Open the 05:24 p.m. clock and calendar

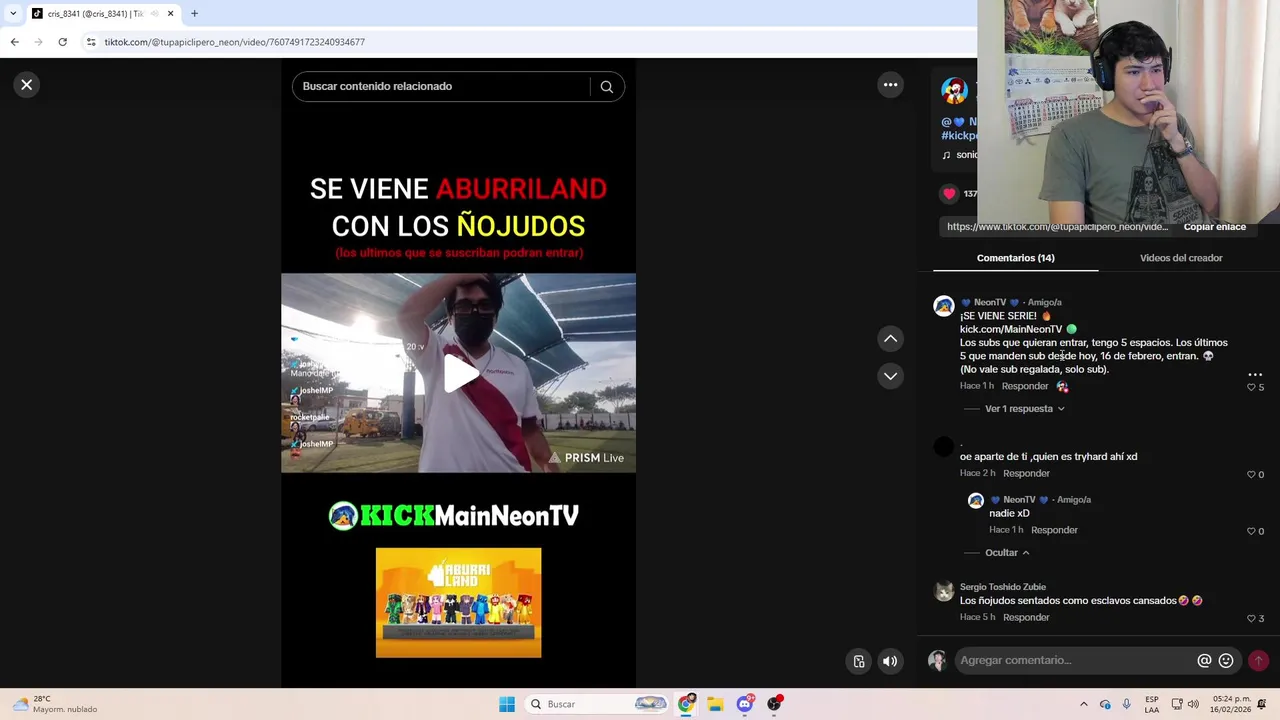(x=1230, y=704)
